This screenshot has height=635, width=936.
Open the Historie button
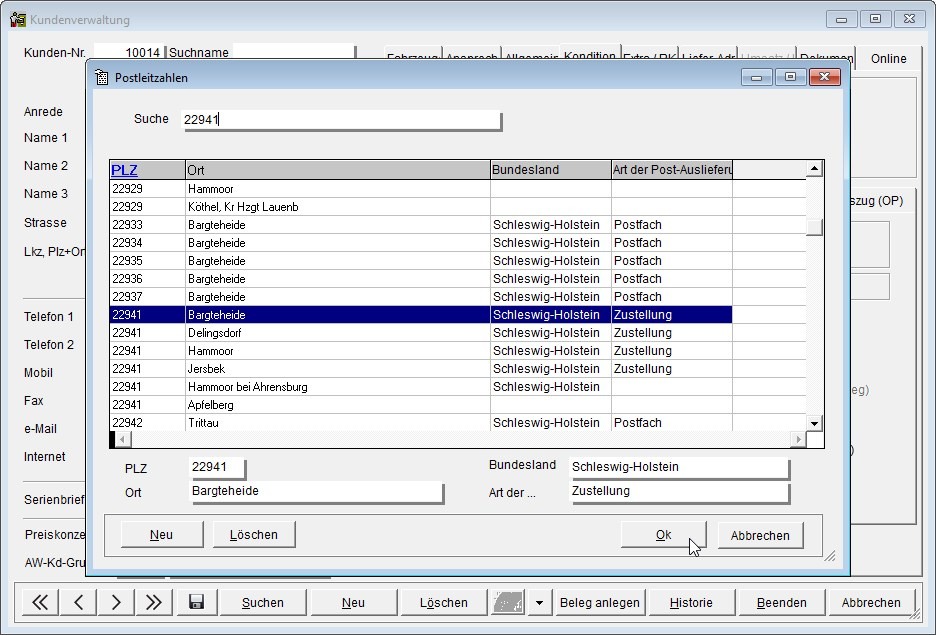[691, 602]
